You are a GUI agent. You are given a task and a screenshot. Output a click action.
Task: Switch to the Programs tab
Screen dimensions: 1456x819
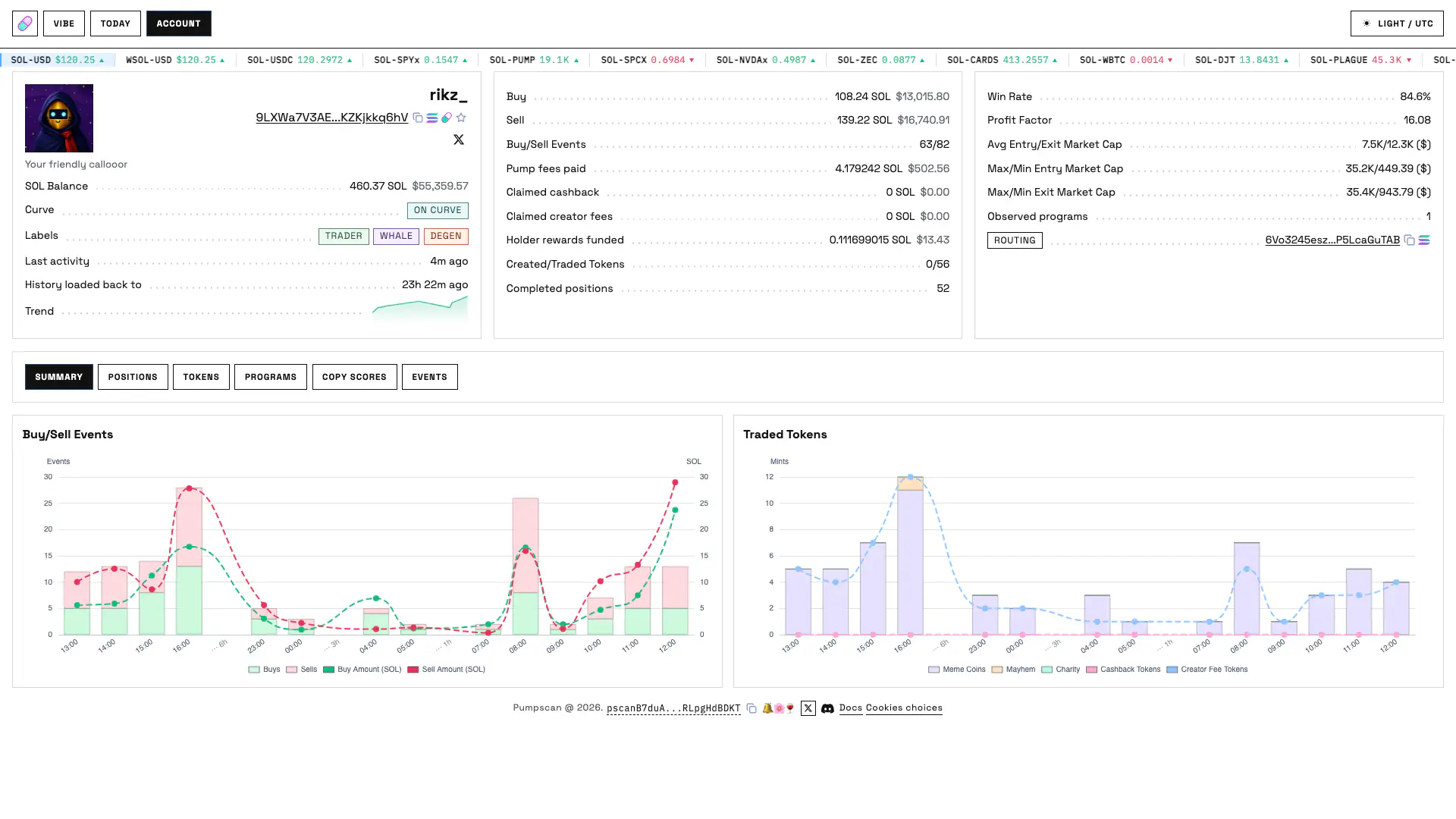(x=271, y=377)
